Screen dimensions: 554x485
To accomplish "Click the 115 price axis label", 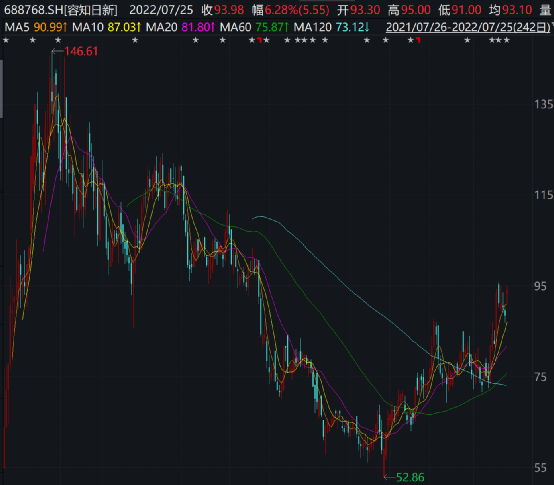I will (x=543, y=195).
